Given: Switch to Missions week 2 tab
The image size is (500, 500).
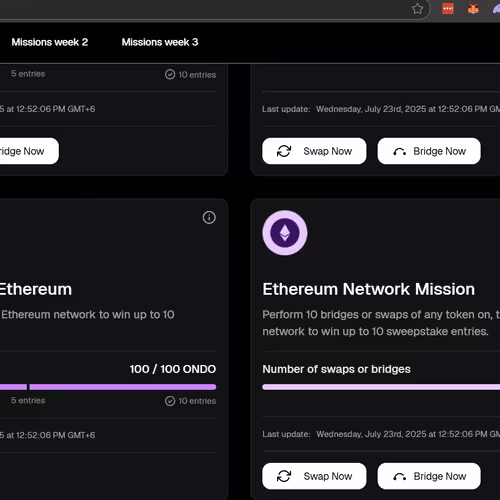Looking at the screenshot, I should pos(50,42).
